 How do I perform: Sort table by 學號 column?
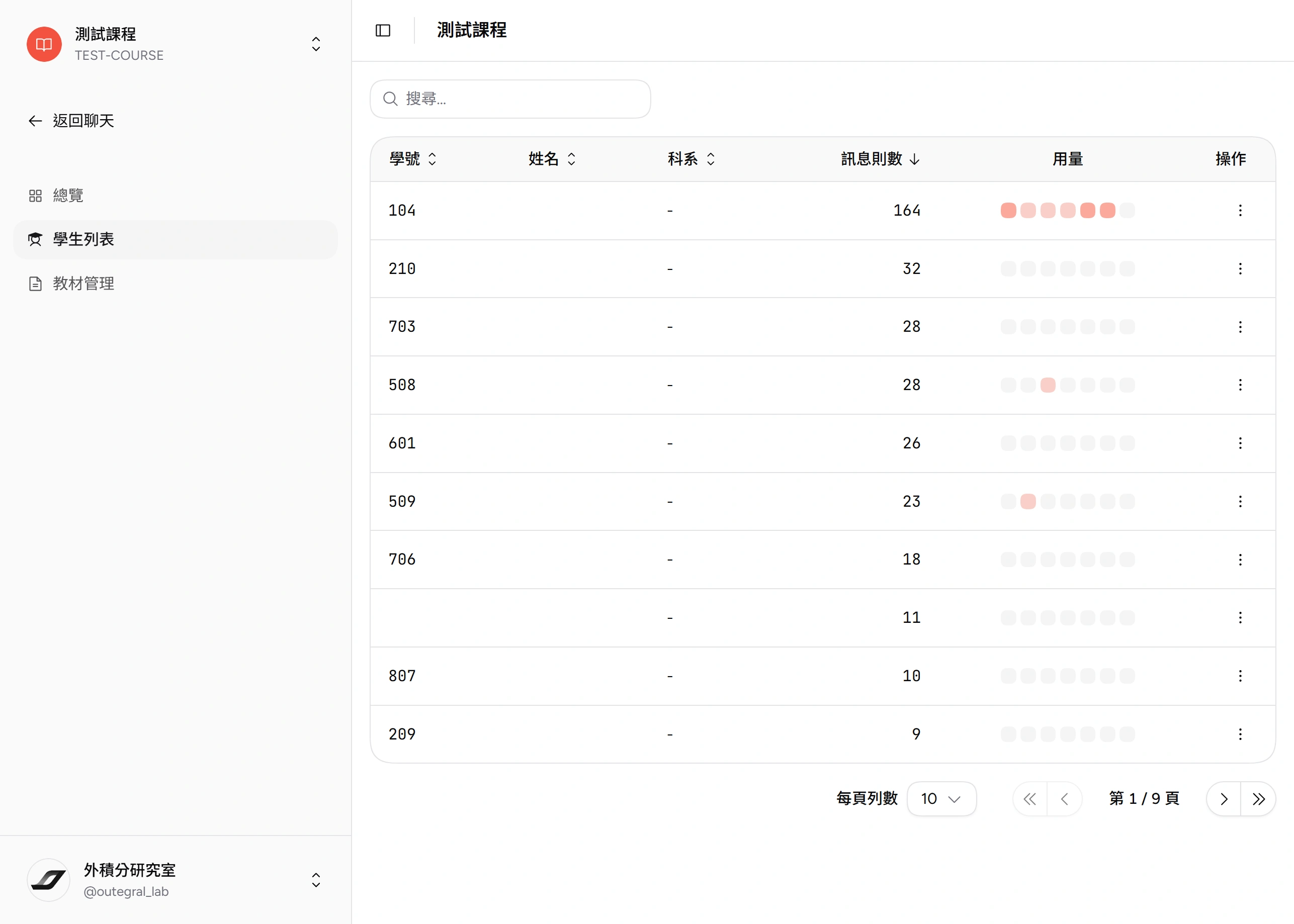(x=413, y=159)
